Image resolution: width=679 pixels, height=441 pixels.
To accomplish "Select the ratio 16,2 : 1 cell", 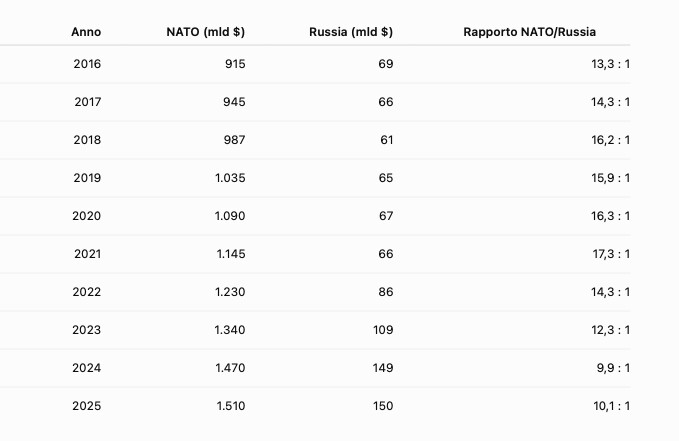I will [x=611, y=140].
